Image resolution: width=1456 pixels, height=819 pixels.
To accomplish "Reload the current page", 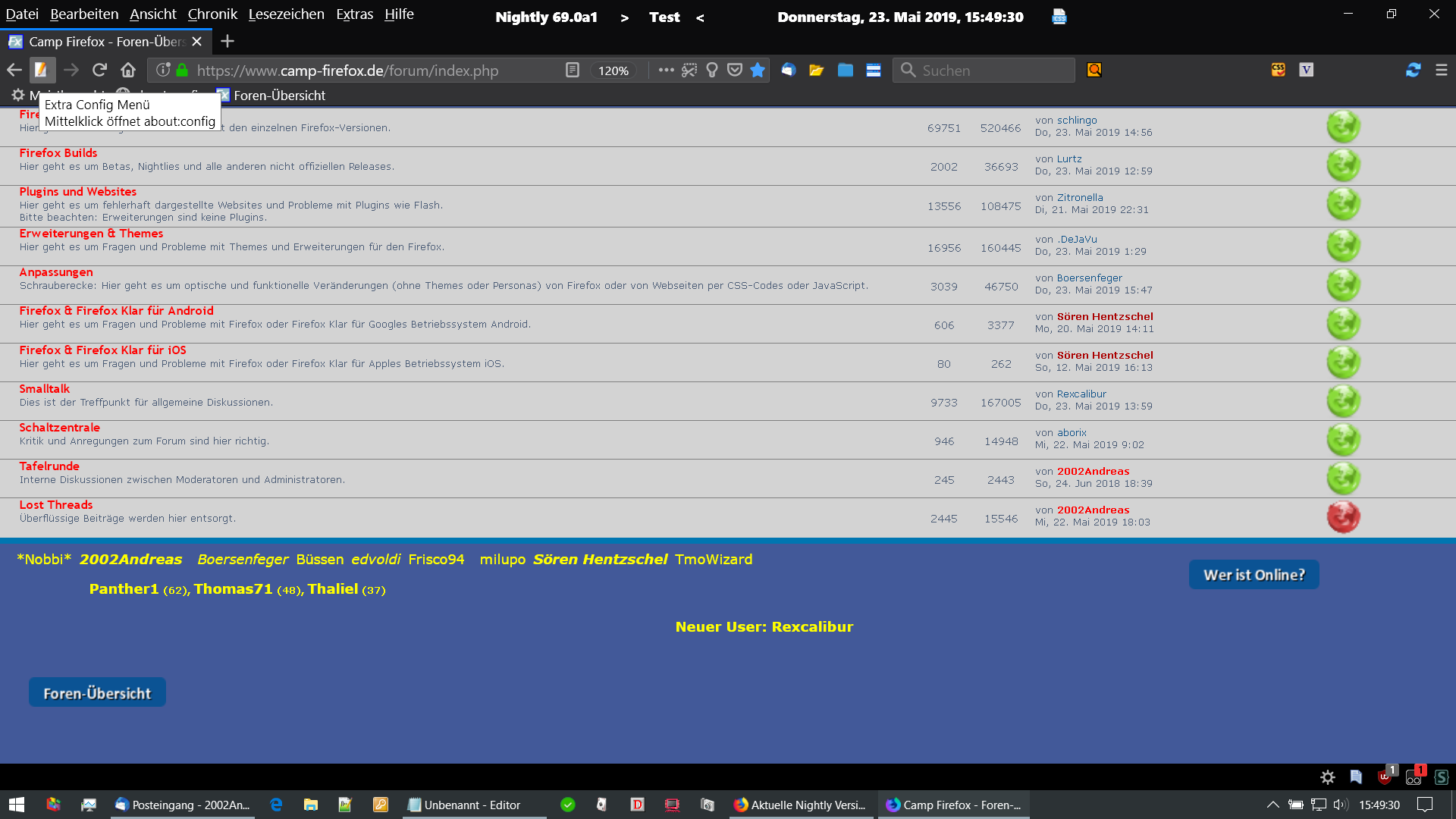I will 99,71.
